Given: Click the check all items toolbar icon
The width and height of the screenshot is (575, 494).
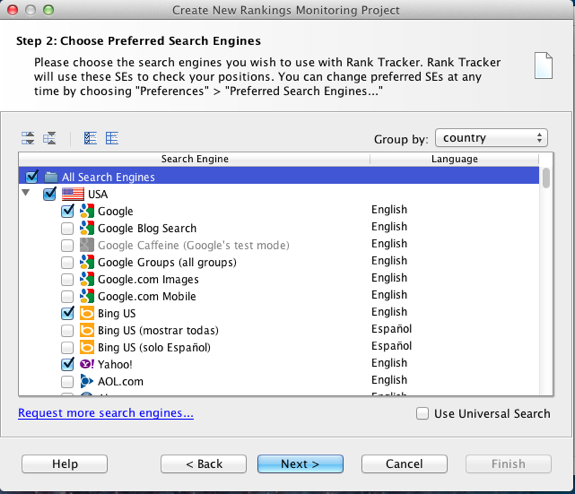Looking at the screenshot, I should [x=90, y=138].
